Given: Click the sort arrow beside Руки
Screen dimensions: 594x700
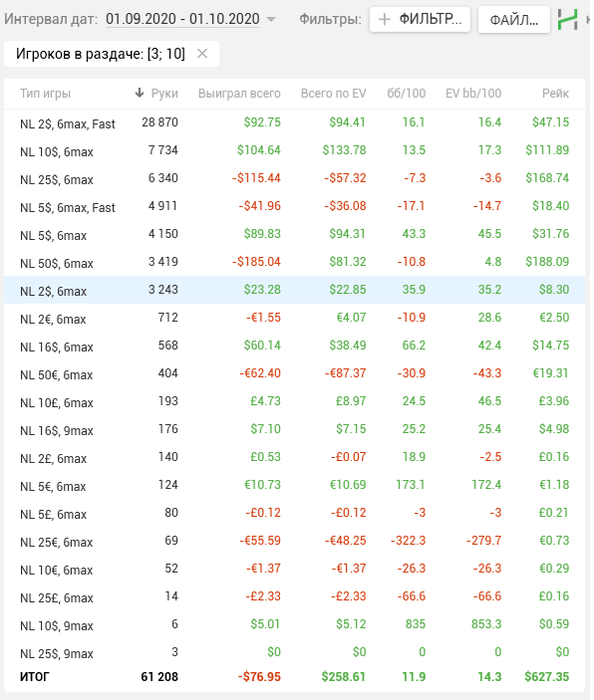Looking at the screenshot, I should click(x=139, y=93).
